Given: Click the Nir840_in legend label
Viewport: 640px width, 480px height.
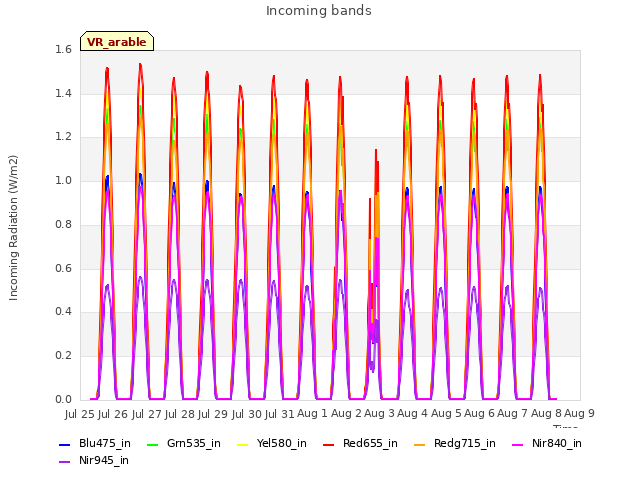Looking at the screenshot, I should click(557, 443).
